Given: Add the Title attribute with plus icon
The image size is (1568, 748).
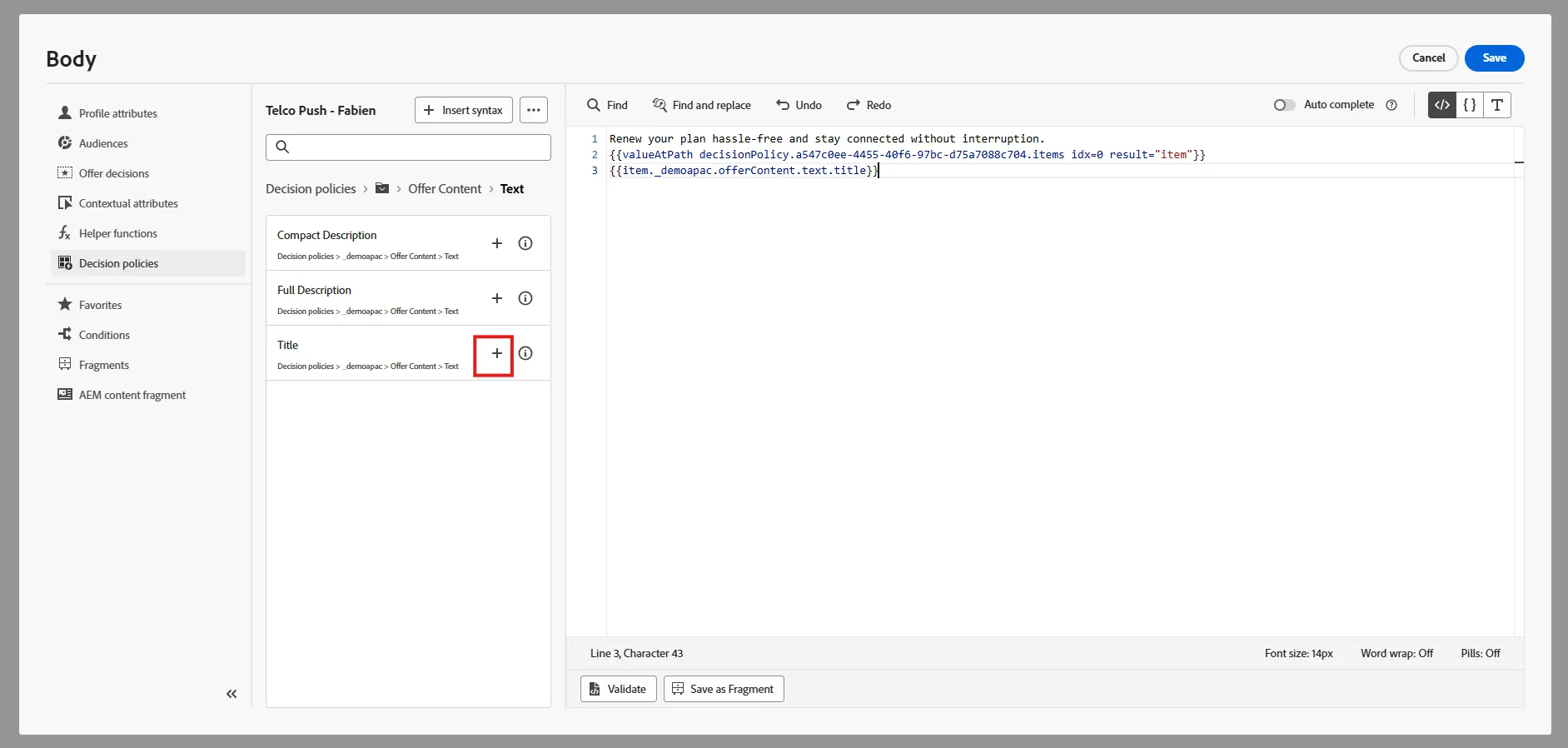Looking at the screenshot, I should point(497,353).
